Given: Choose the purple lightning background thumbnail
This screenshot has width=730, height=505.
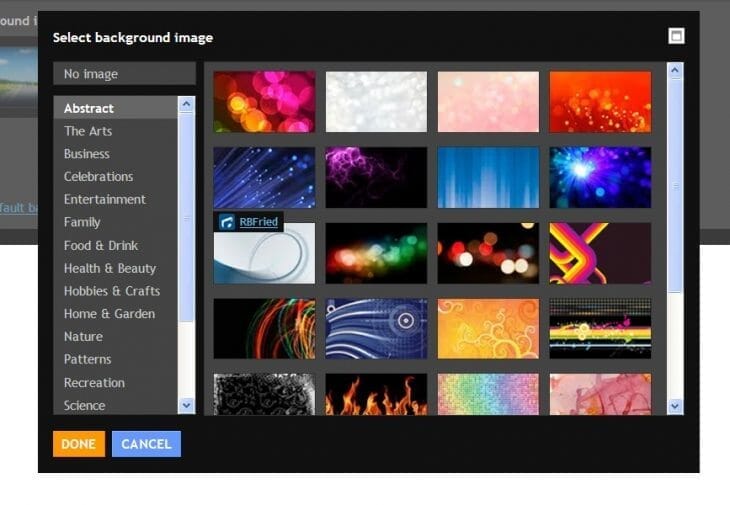Looking at the screenshot, I should pyautogui.click(x=376, y=178).
